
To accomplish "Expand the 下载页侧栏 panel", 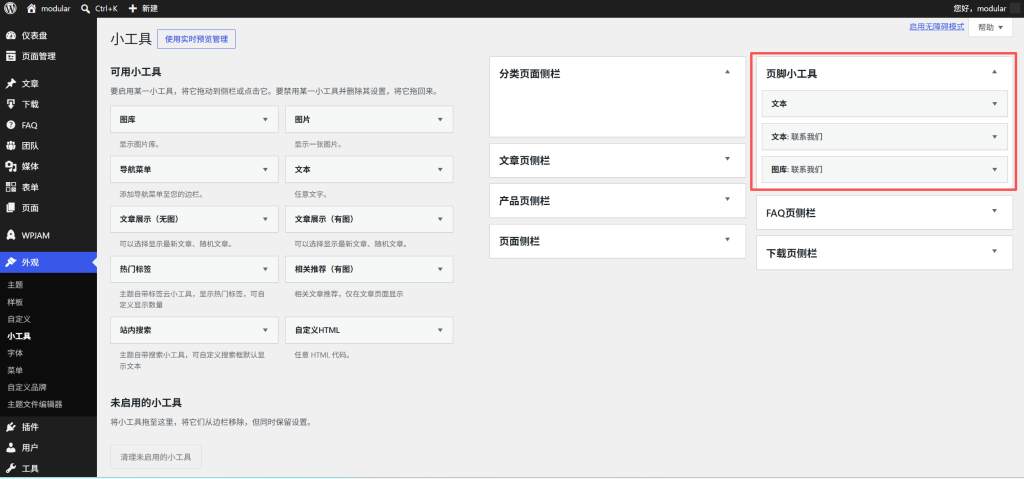I will click(x=994, y=251).
